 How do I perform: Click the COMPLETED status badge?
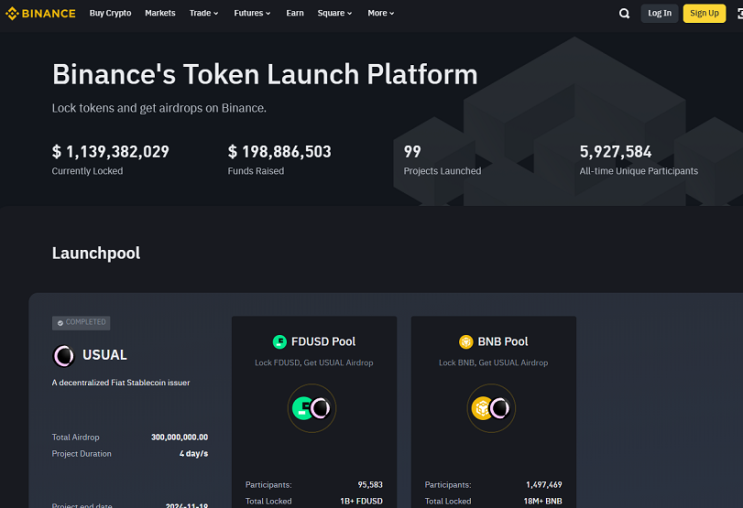coord(81,323)
